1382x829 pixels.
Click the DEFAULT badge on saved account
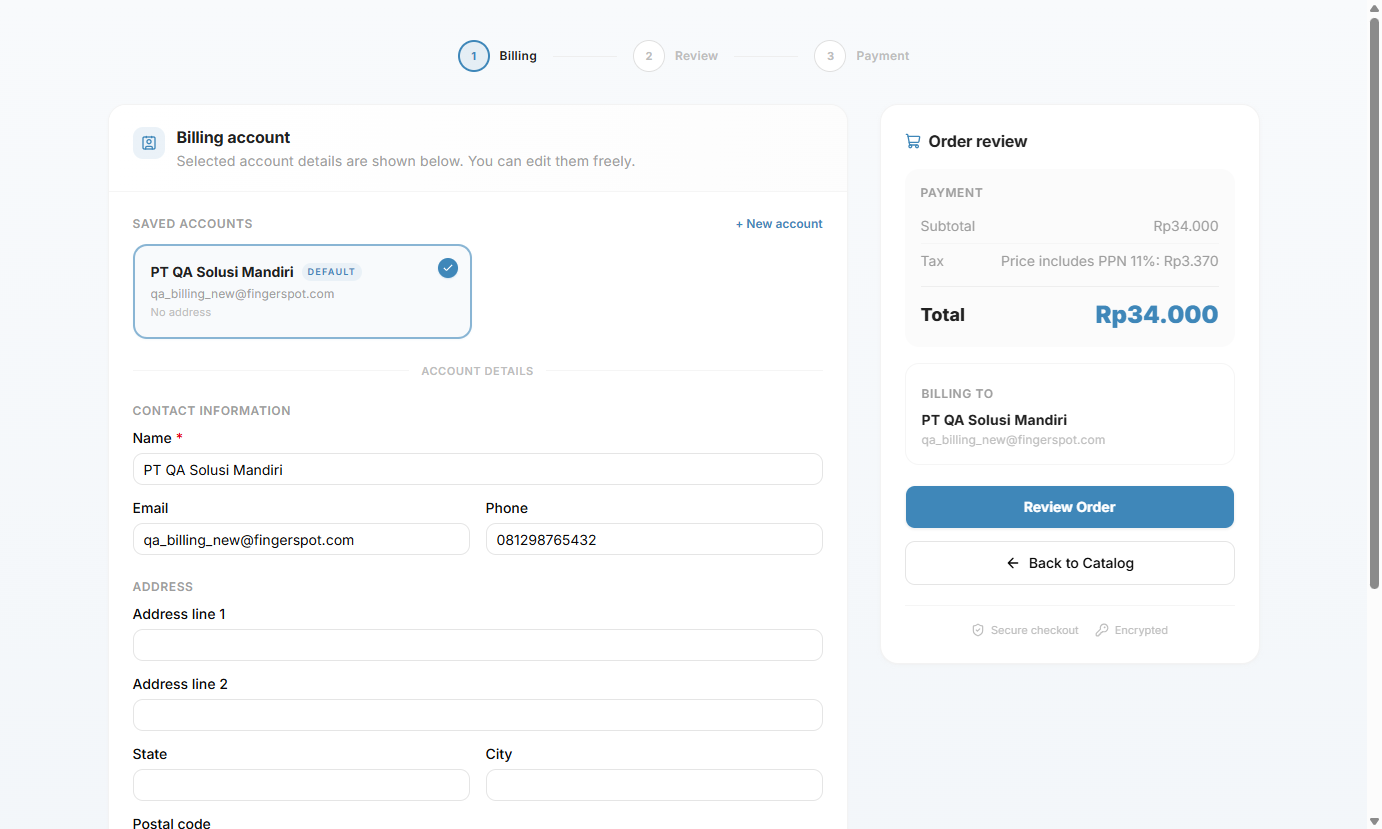point(331,272)
